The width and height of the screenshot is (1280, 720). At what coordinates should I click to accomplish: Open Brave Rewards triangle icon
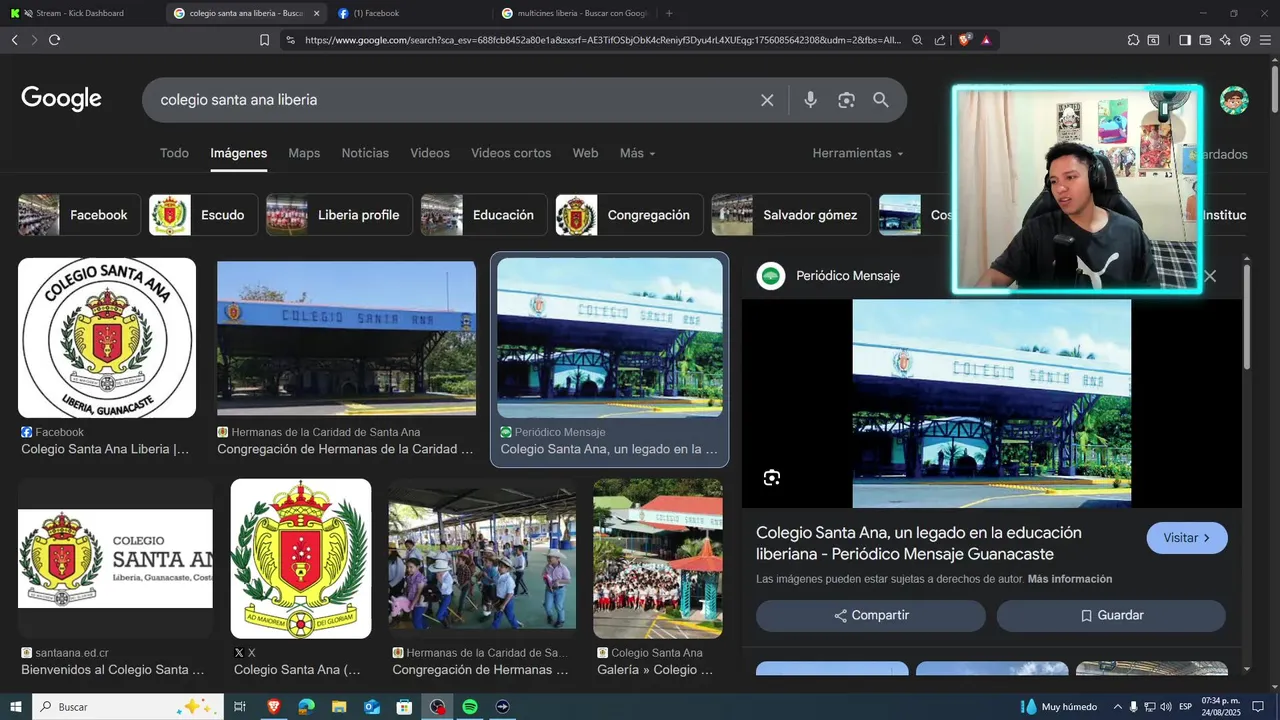pyautogui.click(x=986, y=40)
